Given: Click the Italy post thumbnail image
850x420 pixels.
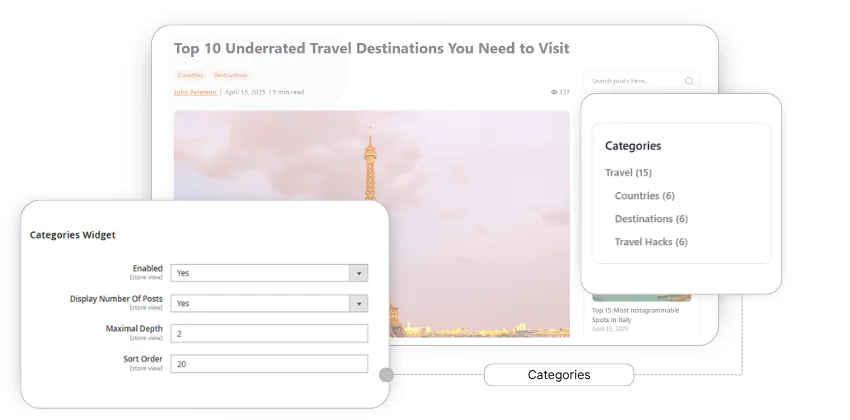Looking at the screenshot, I should pos(641,298).
